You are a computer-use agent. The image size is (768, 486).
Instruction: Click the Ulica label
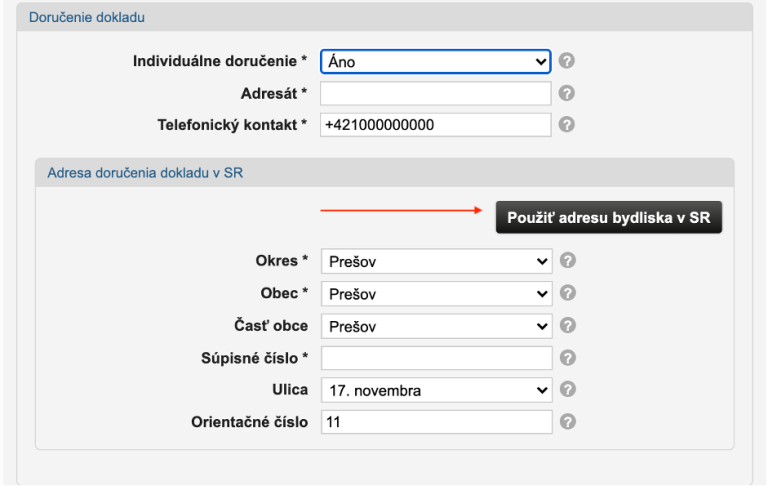click(x=290, y=389)
